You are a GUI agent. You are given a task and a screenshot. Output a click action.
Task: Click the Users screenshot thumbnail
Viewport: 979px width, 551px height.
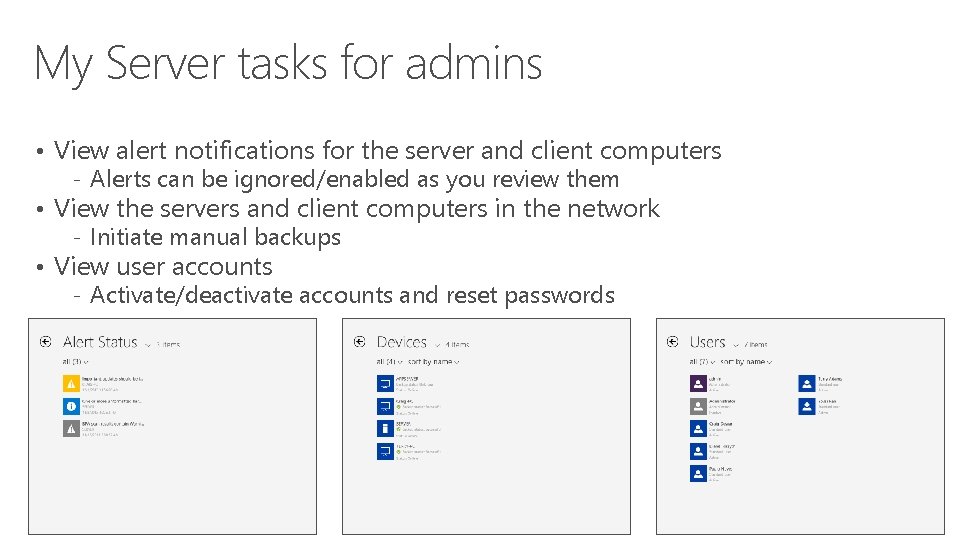pos(800,426)
